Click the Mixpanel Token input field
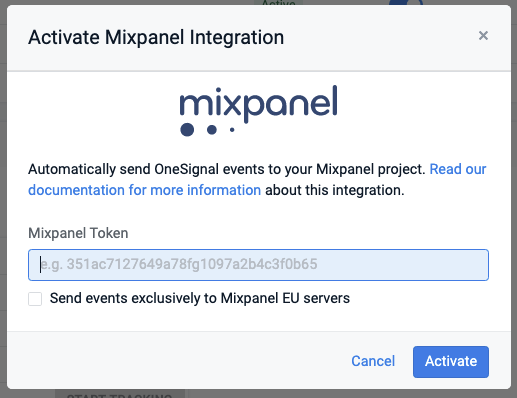Viewport: 517px width, 398px height. 258,265
